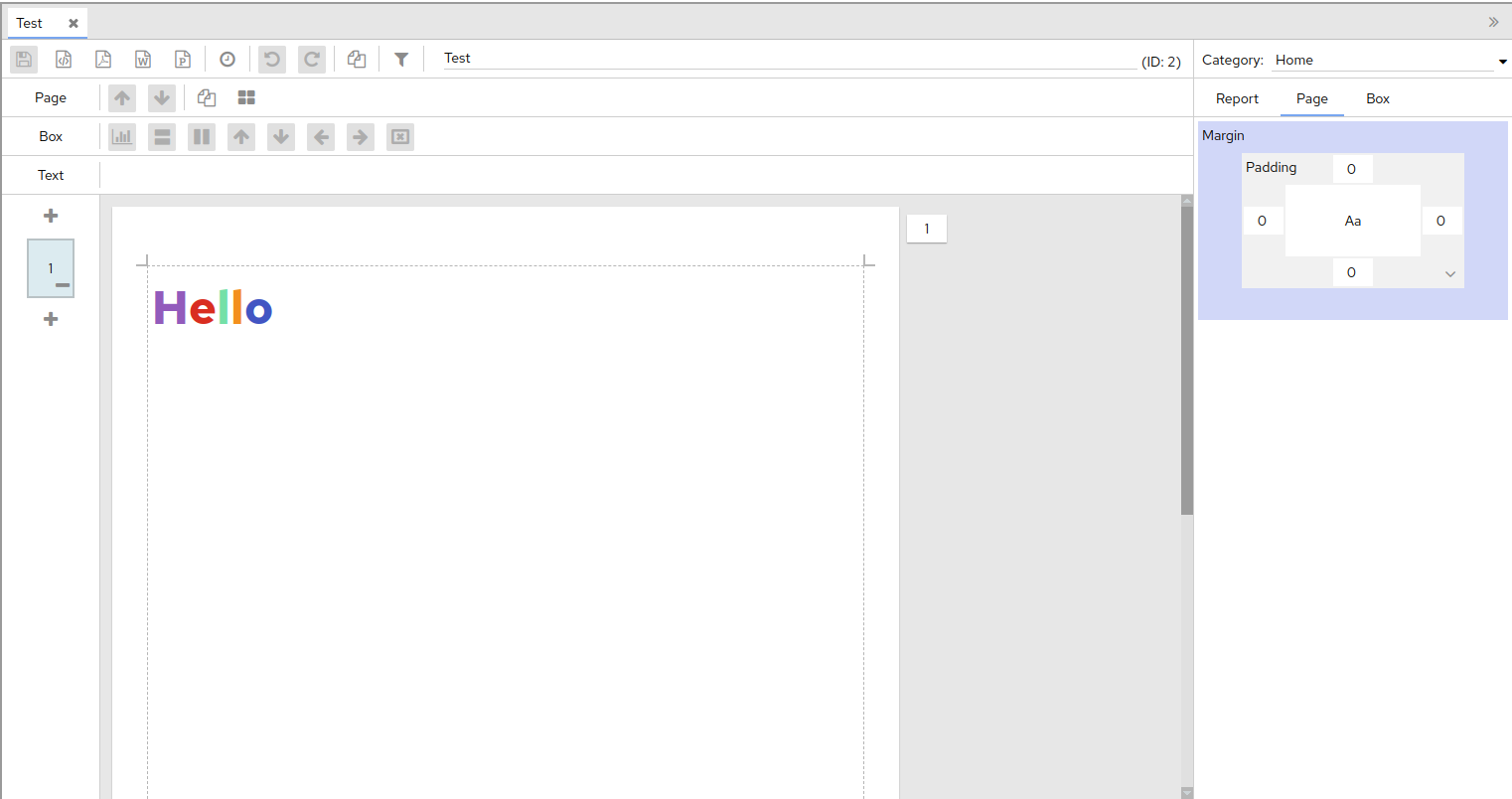The width and height of the screenshot is (1512, 799).
Task: Expand padding options chevron
Action: (x=1450, y=274)
